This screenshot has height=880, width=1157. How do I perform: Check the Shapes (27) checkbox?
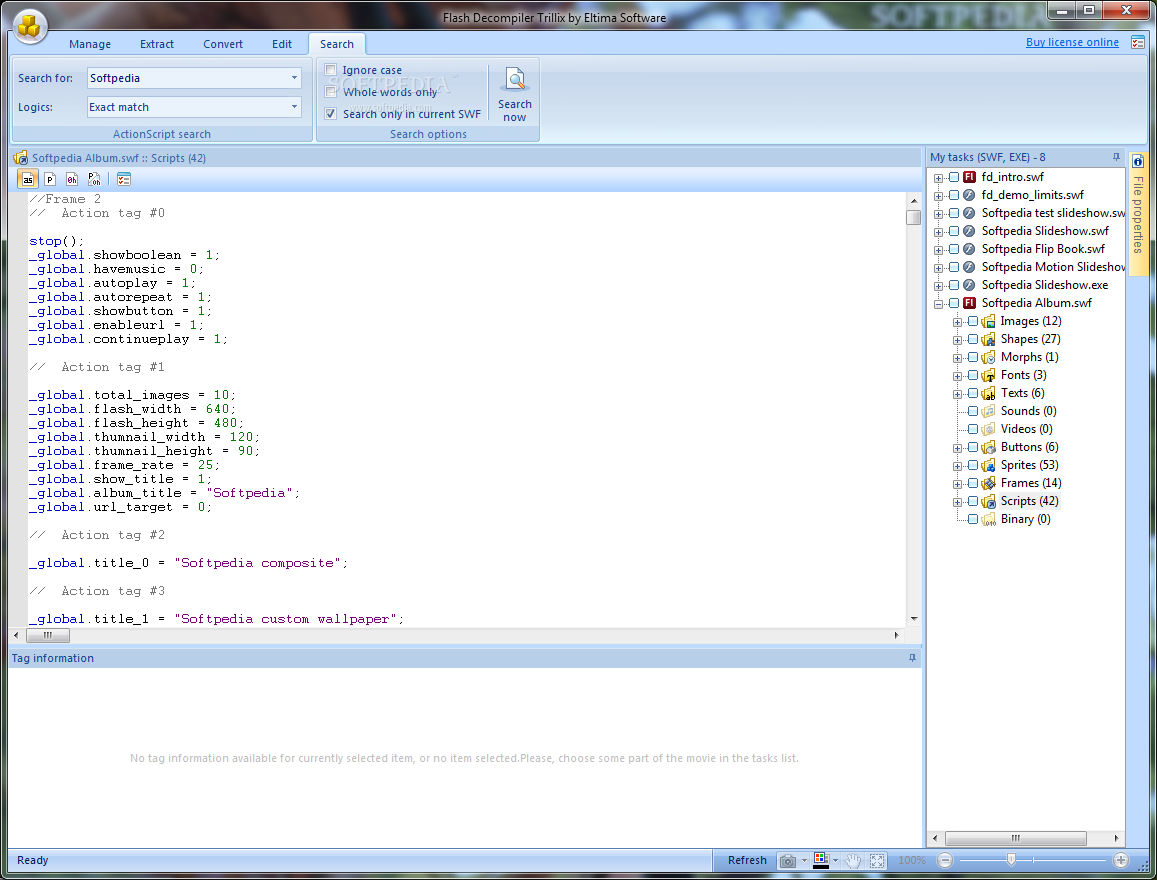click(973, 339)
